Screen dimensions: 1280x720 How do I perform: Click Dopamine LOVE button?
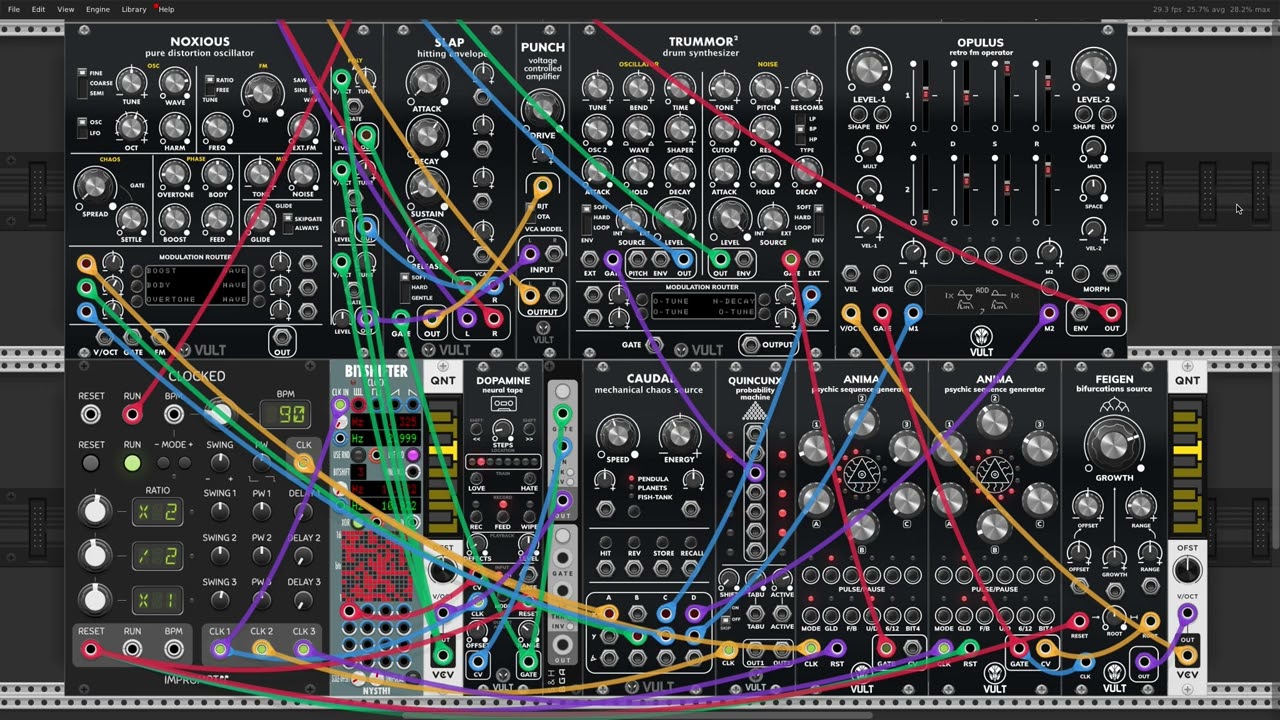[x=478, y=479]
